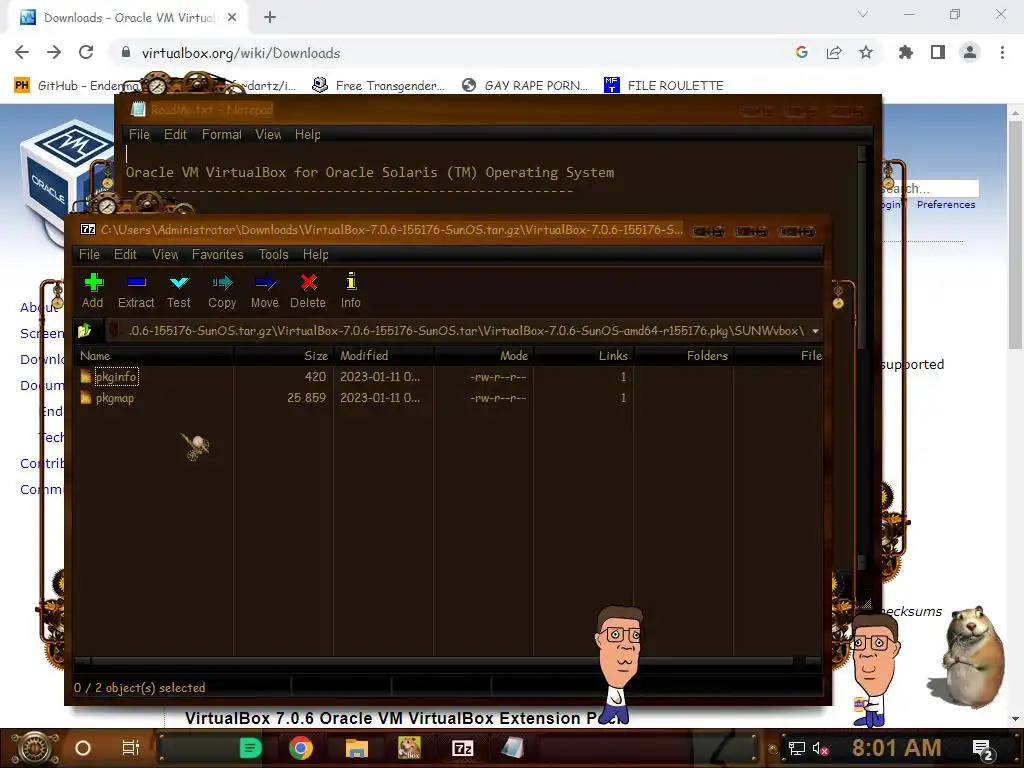
Task: Open 7-Zip File menu
Action: point(89,254)
